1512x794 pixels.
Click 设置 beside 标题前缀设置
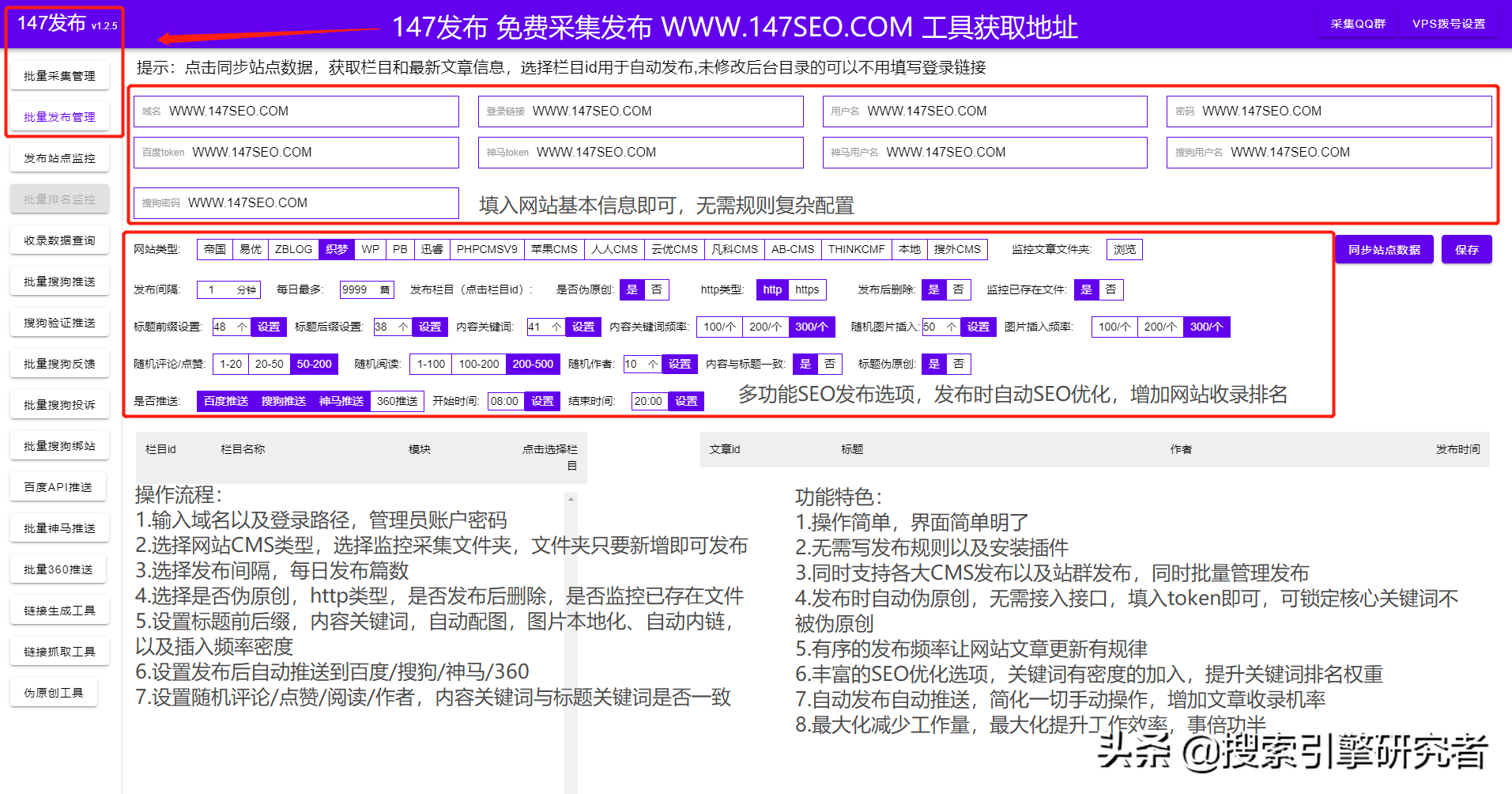pyautogui.click(x=269, y=327)
